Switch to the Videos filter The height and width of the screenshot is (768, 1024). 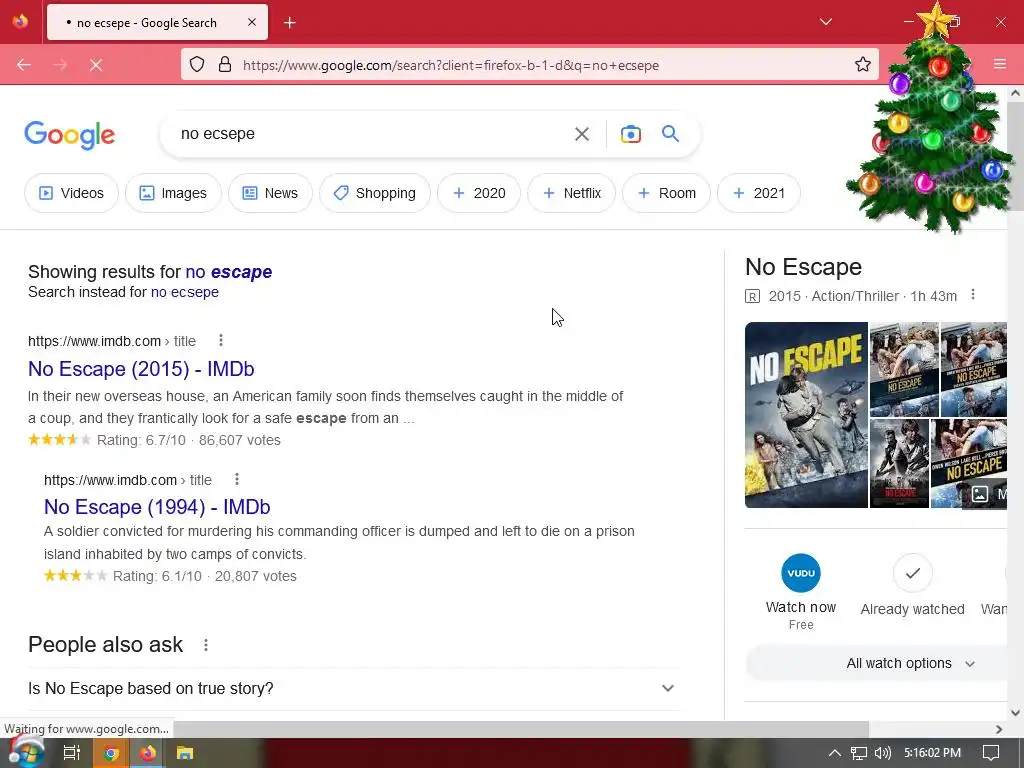[71, 193]
